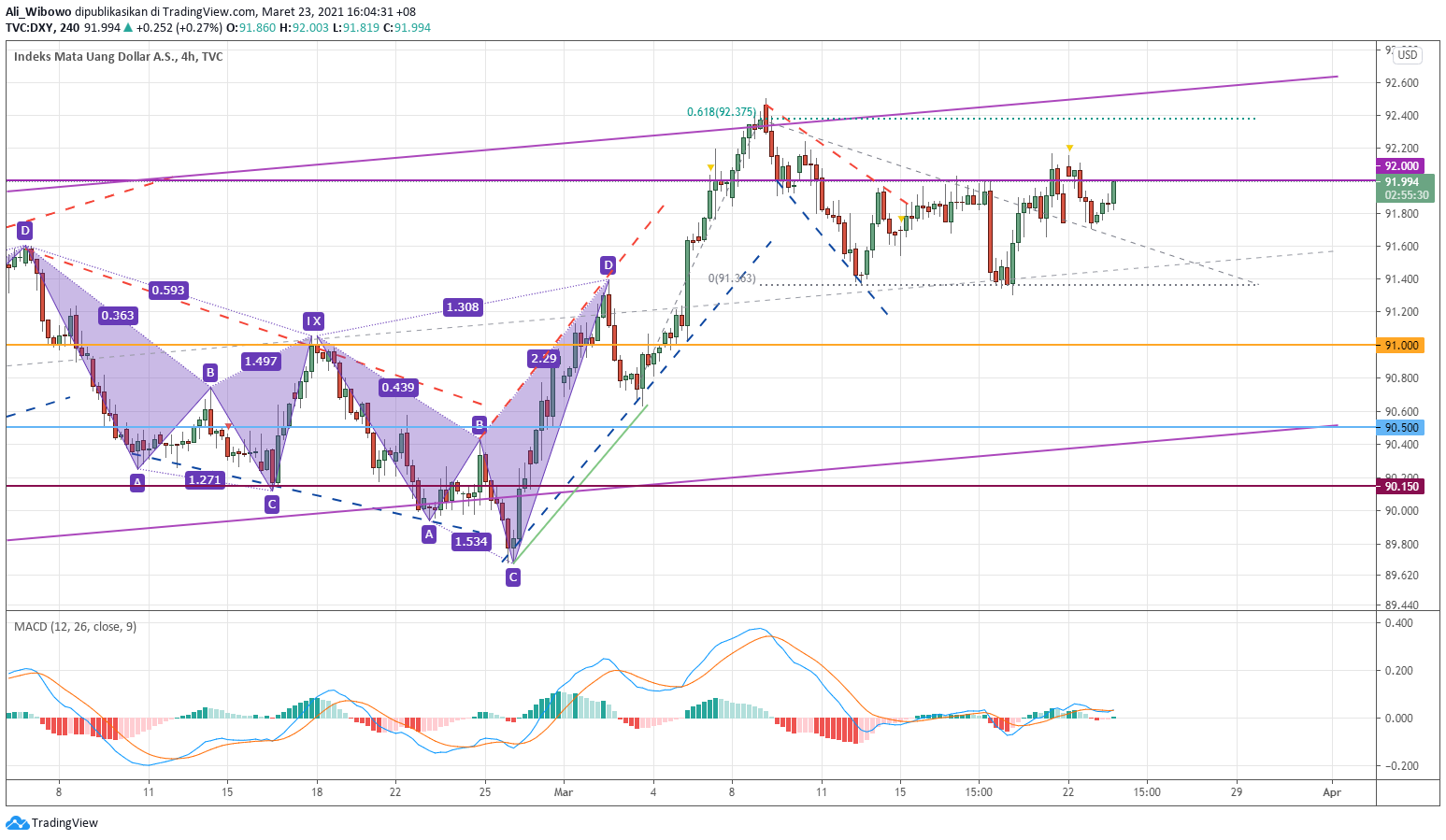
Task: Click the 1.308 ratio label
Action: [x=463, y=306]
